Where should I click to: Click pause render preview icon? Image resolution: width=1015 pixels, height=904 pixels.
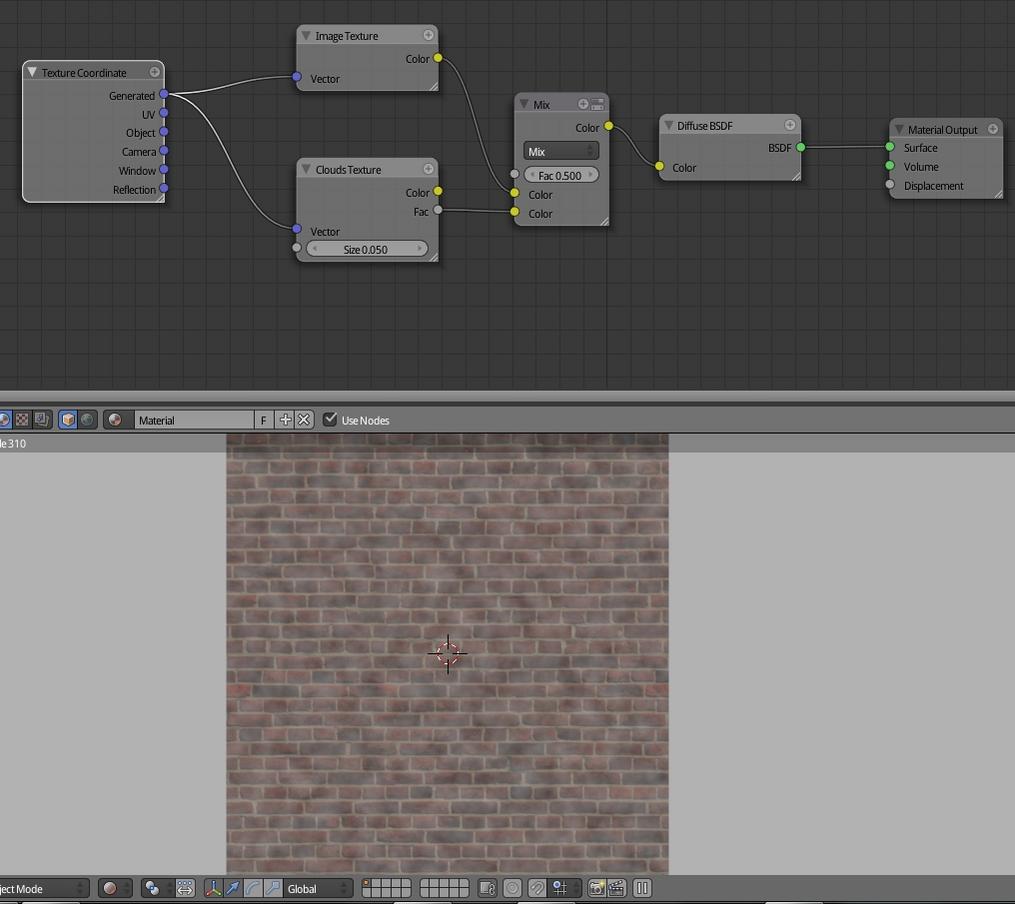pos(642,888)
